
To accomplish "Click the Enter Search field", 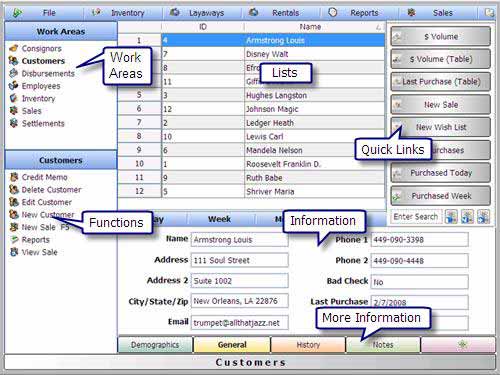I will coord(416,217).
